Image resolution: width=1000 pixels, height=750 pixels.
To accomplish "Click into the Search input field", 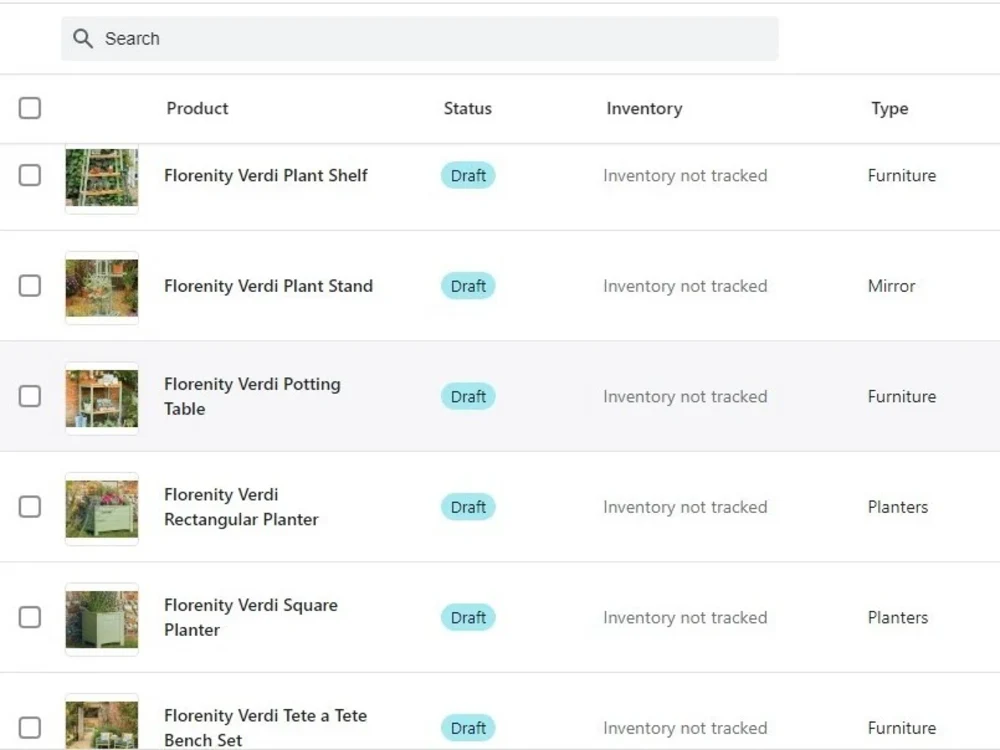I will click(x=420, y=39).
